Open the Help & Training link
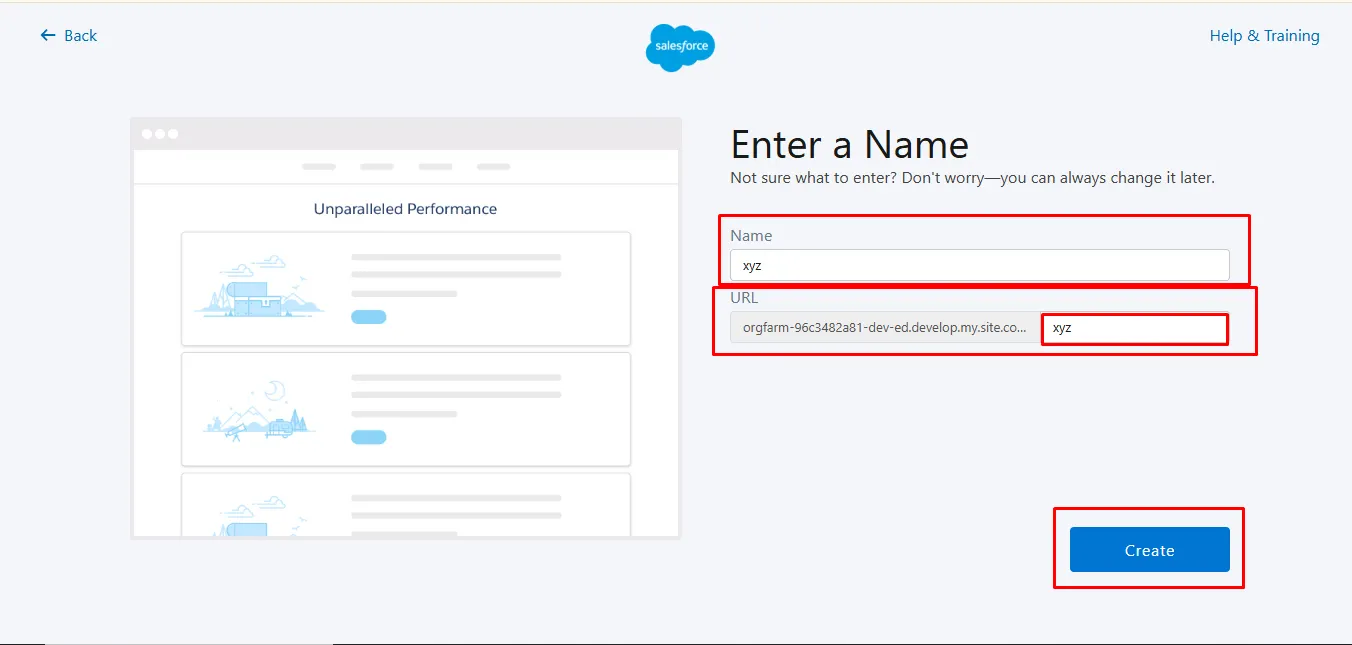The width and height of the screenshot is (1352, 645). [1264, 35]
